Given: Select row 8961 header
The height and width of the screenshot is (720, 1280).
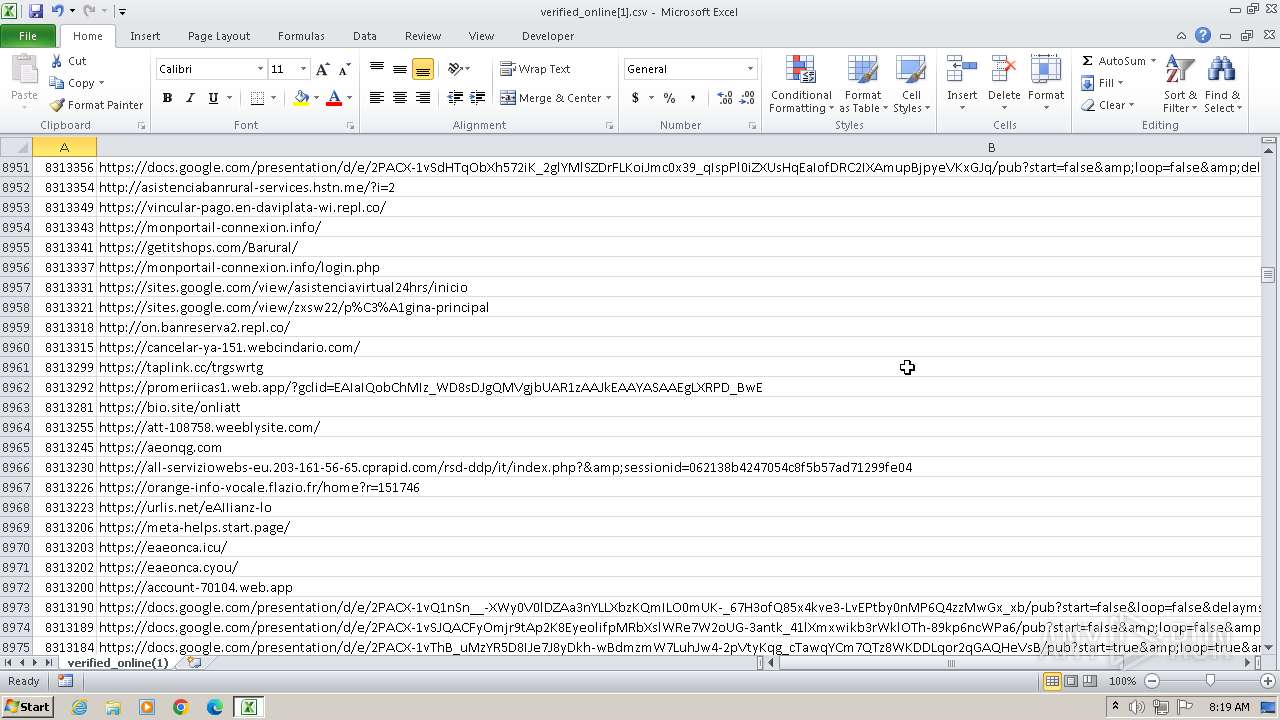Looking at the screenshot, I should 16,367.
